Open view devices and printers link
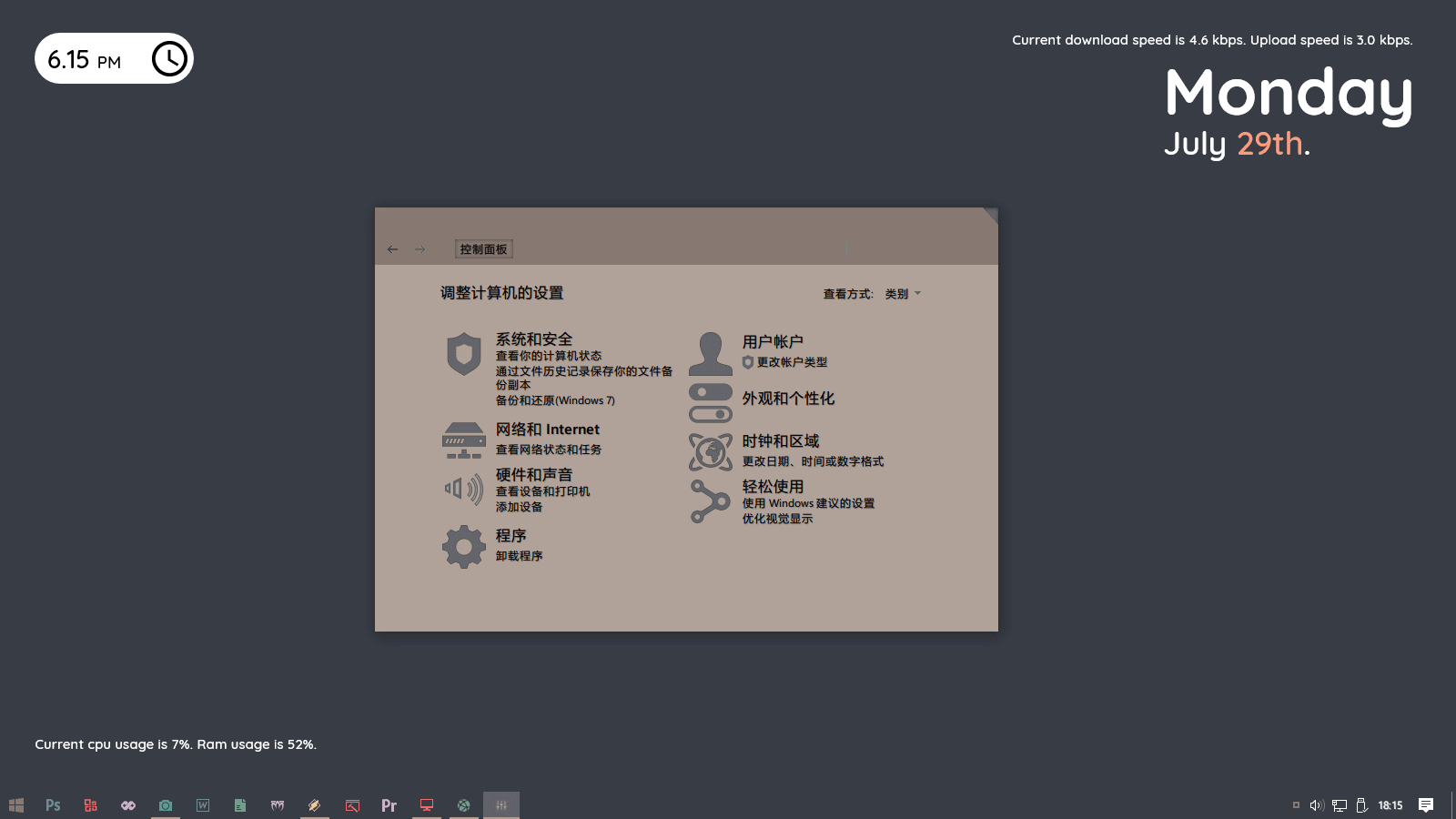The width and height of the screenshot is (1456, 819). (542, 491)
